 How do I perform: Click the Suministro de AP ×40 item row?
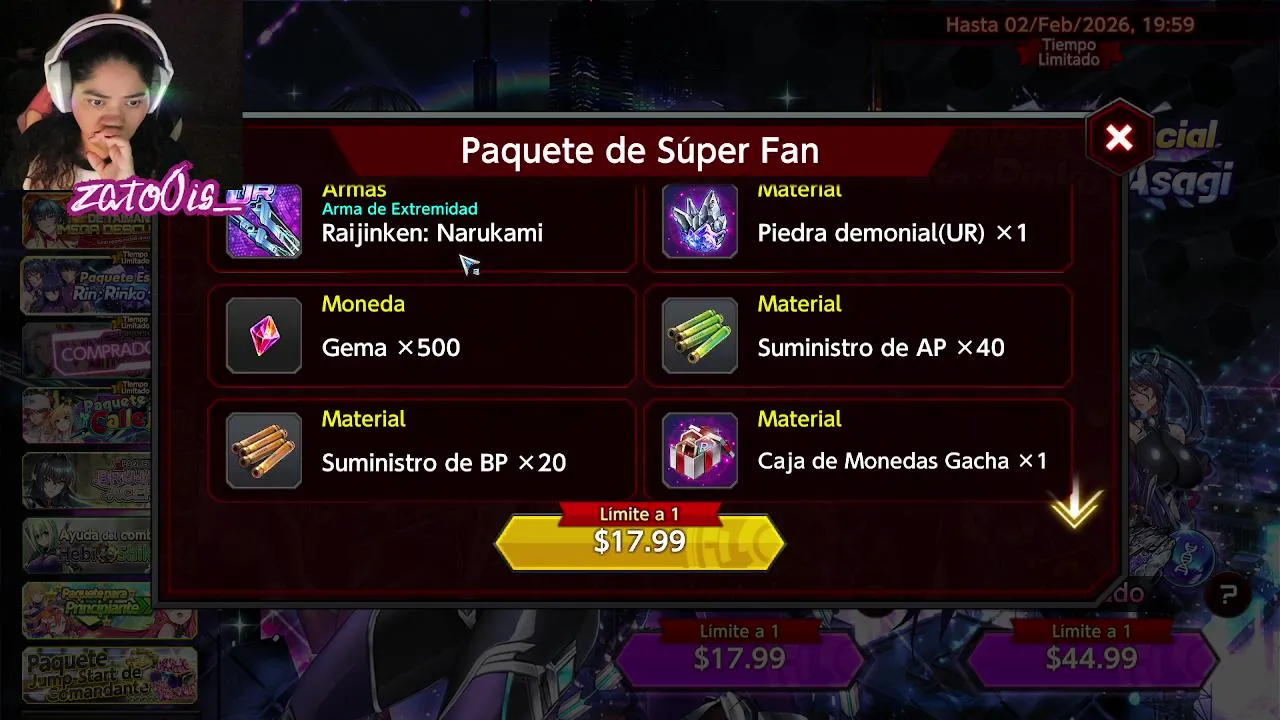coord(858,336)
